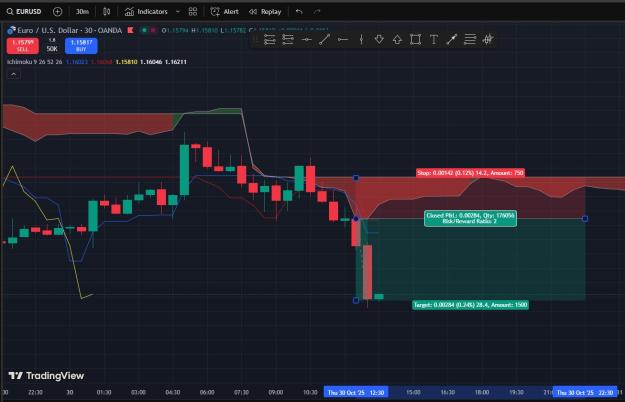Select the Long Position tool in favorites bar
Viewport: 625px width, 402px height.
(269, 39)
